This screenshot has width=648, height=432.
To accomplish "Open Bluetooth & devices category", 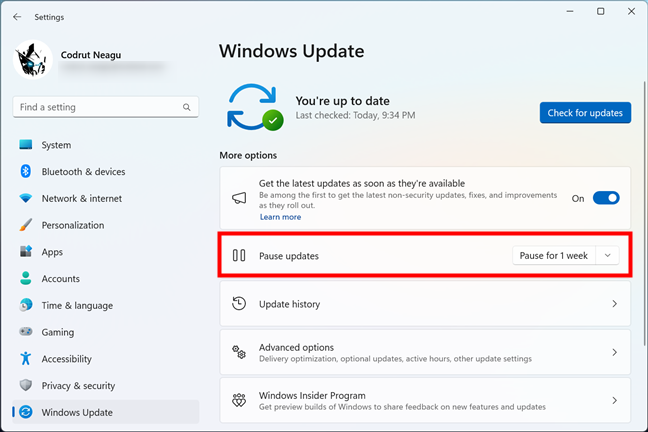I will pos(105,172).
